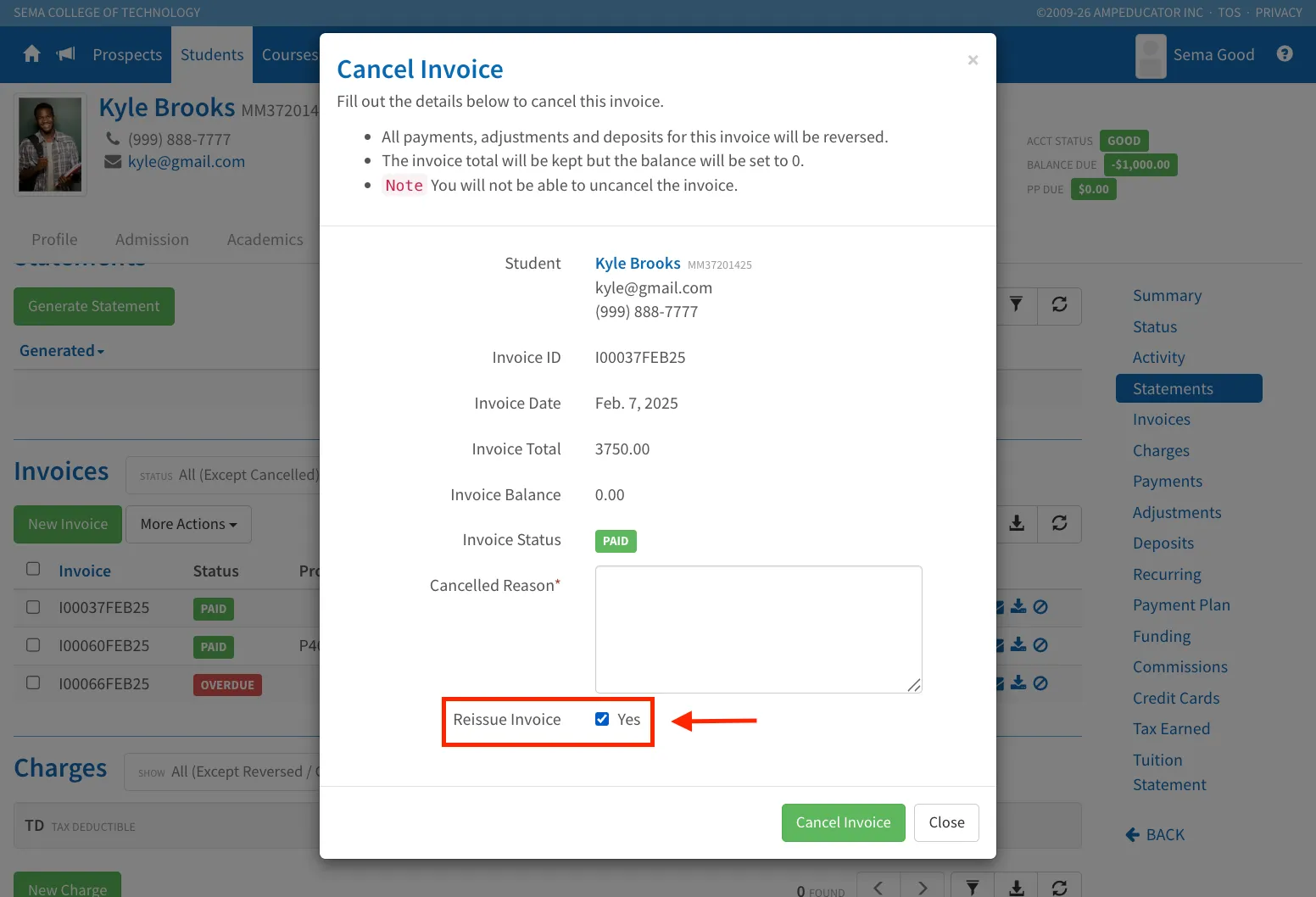Toggle the select-all invoices checkbox
Viewport: 1316px width, 897px height.
33,569
